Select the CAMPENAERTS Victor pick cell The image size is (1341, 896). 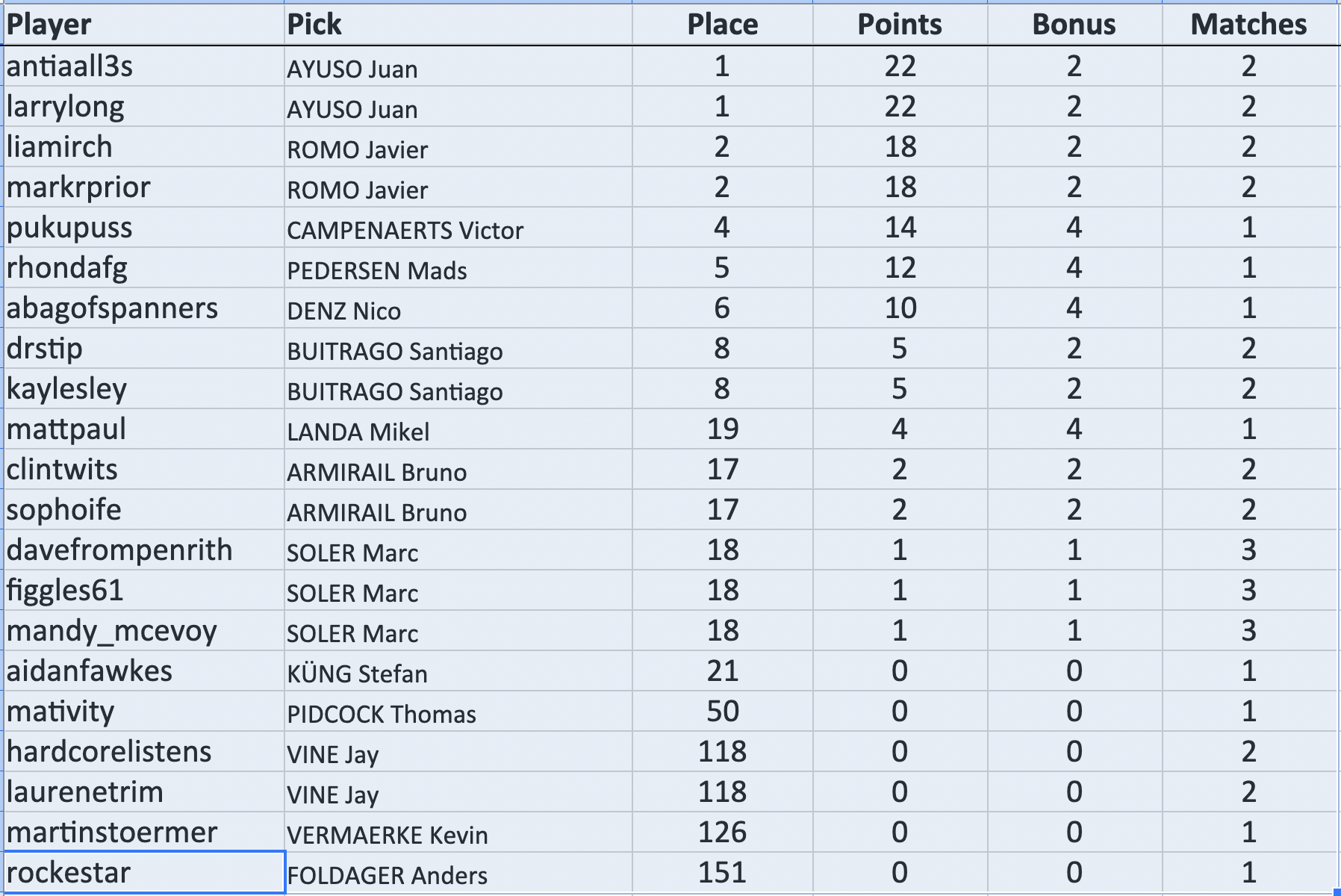coord(405,229)
